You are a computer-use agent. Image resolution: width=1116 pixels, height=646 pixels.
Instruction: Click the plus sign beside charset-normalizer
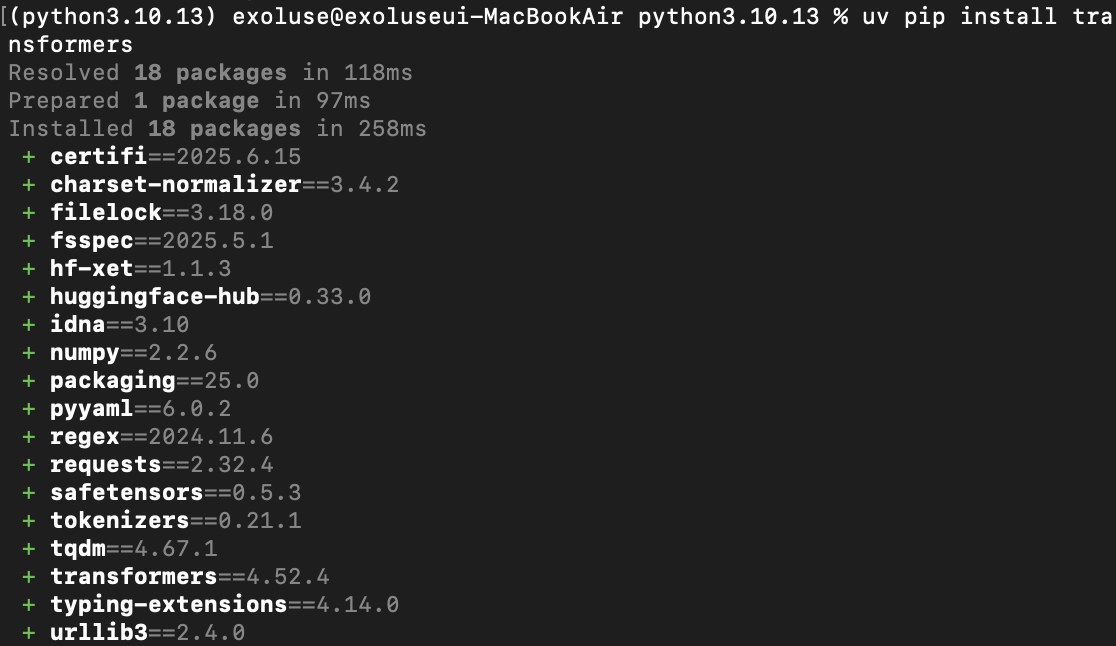pos(28,185)
